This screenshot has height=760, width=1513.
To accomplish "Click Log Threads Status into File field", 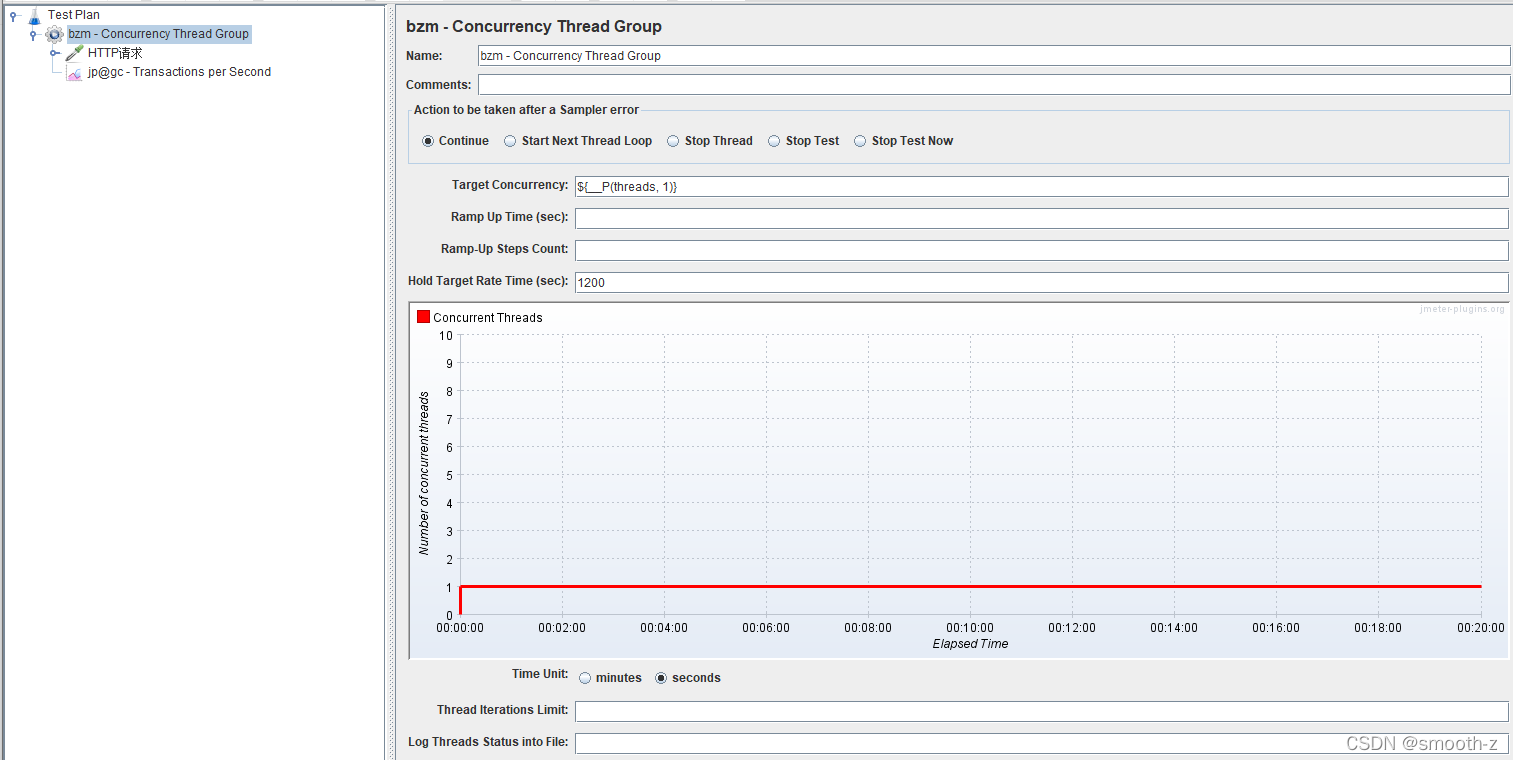I will click(x=1041, y=743).
